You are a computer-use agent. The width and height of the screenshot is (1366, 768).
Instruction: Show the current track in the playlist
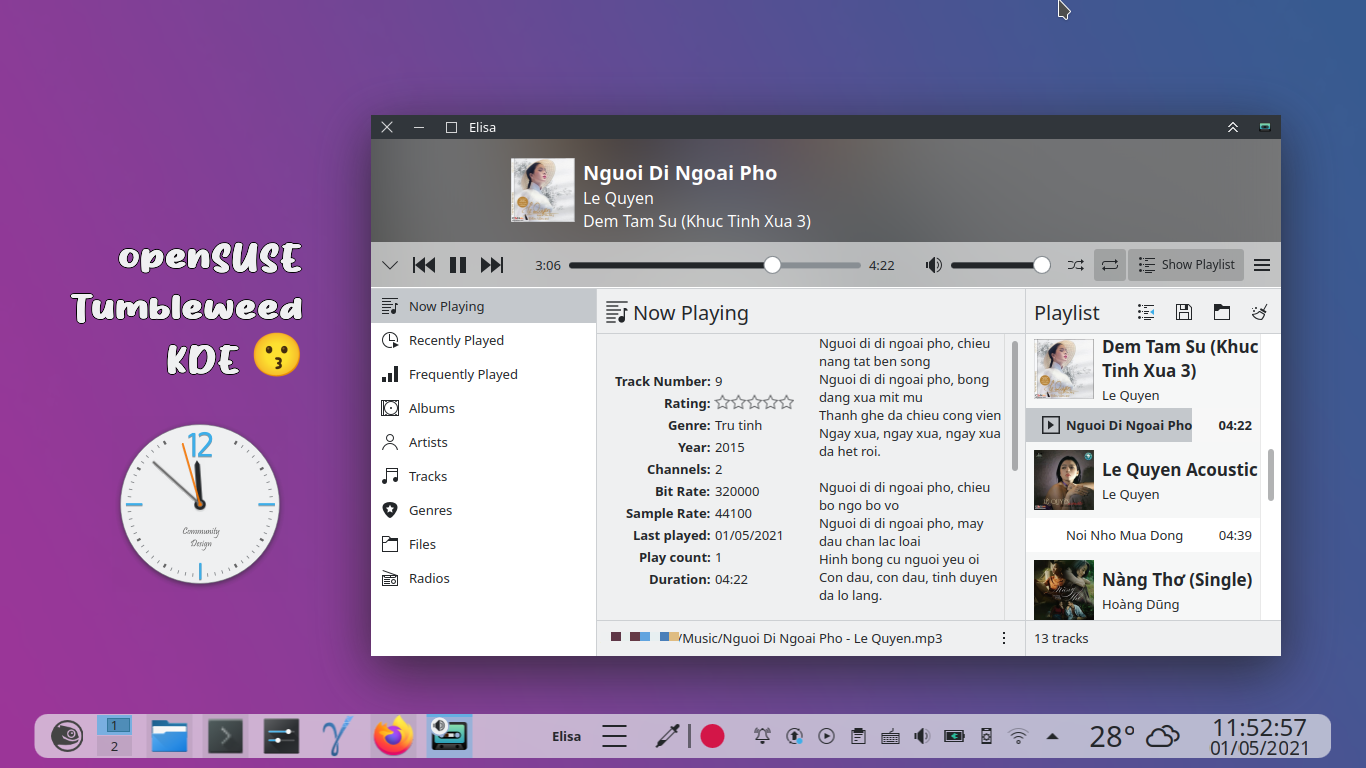[x=1146, y=312]
